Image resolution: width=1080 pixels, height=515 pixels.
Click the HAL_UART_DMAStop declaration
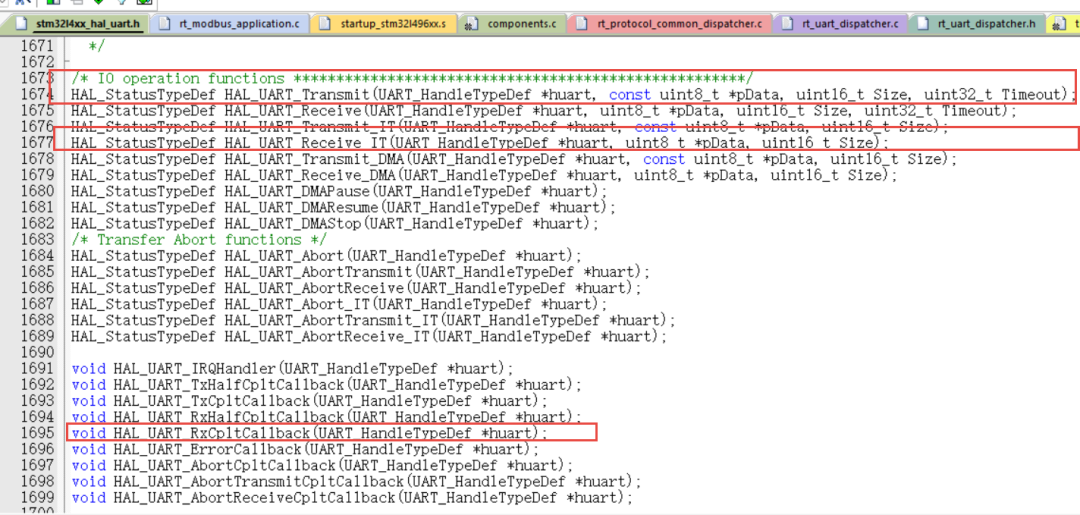click(335, 224)
